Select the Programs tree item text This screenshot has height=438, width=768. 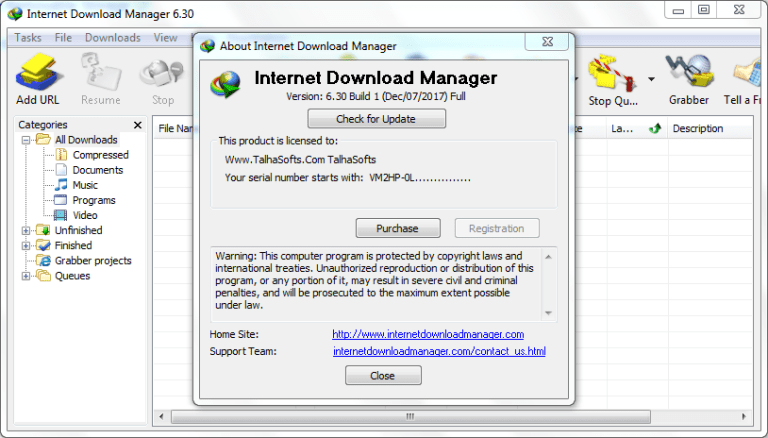point(94,200)
